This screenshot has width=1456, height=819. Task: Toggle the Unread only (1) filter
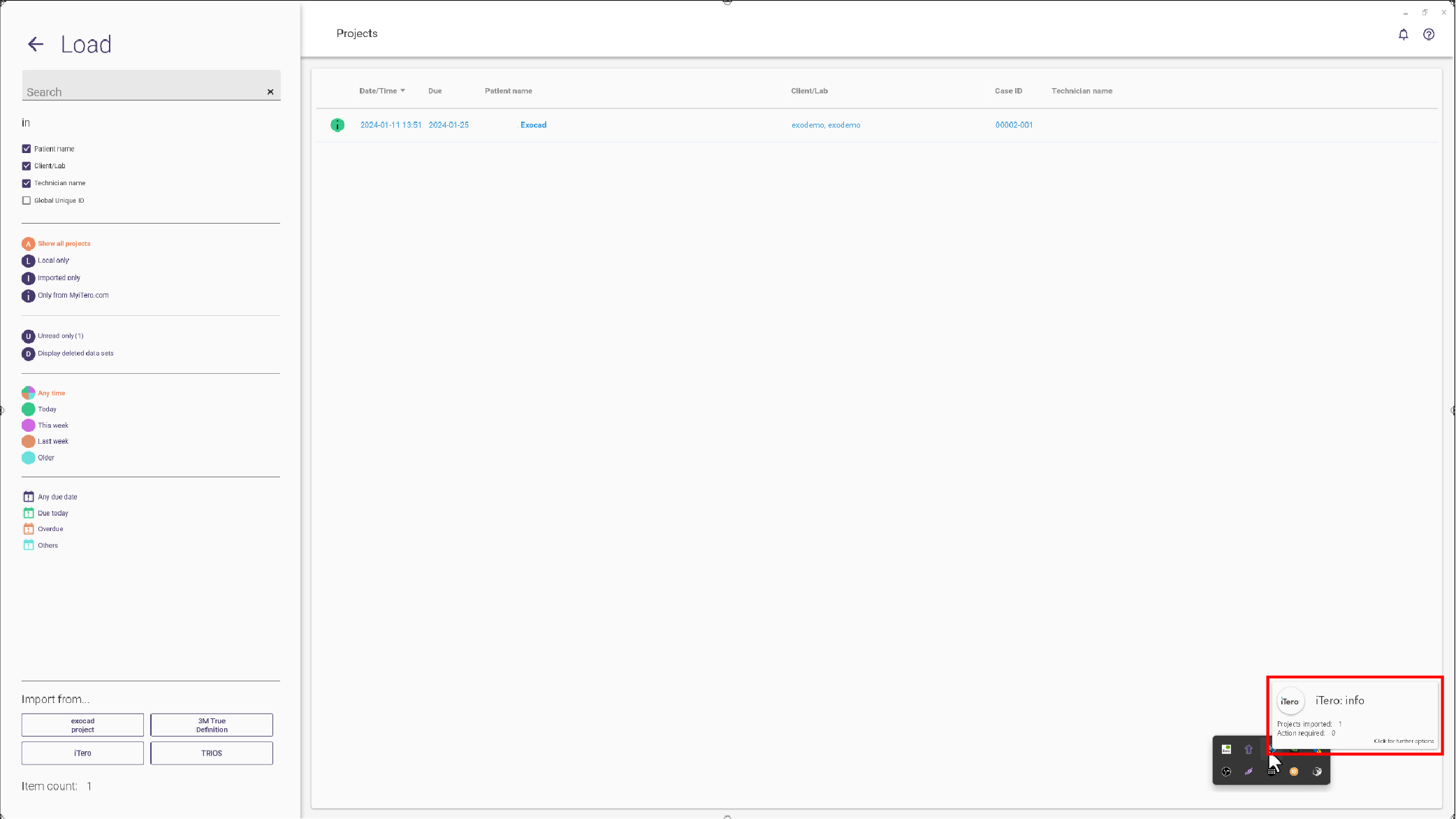(x=52, y=336)
